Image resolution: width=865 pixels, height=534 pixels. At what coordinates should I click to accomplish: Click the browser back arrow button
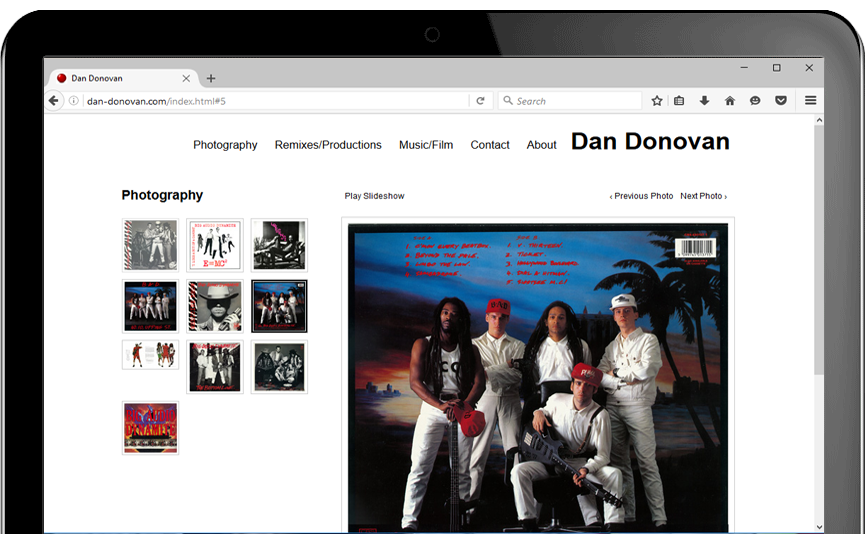pos(54,101)
